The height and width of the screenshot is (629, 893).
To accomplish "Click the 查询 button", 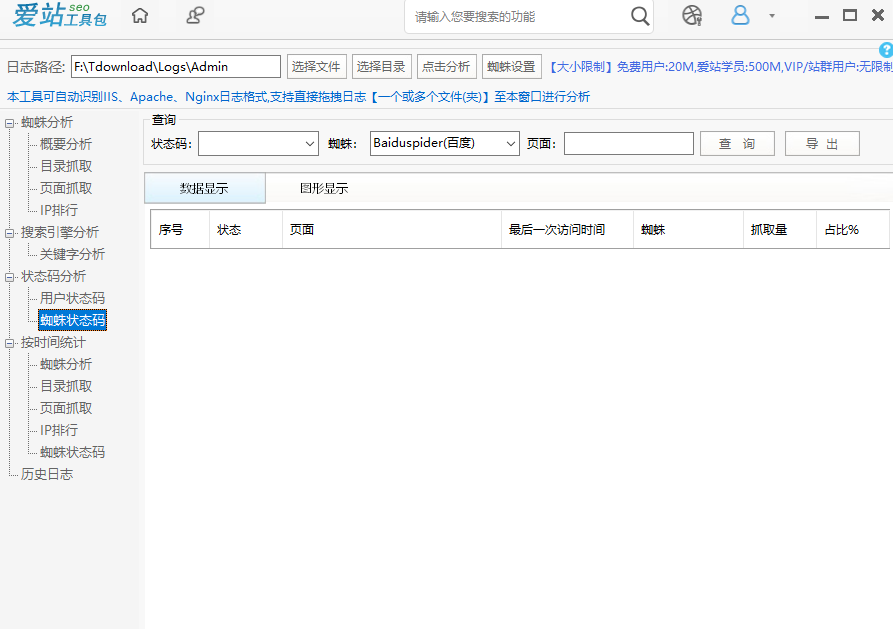I will (737, 144).
